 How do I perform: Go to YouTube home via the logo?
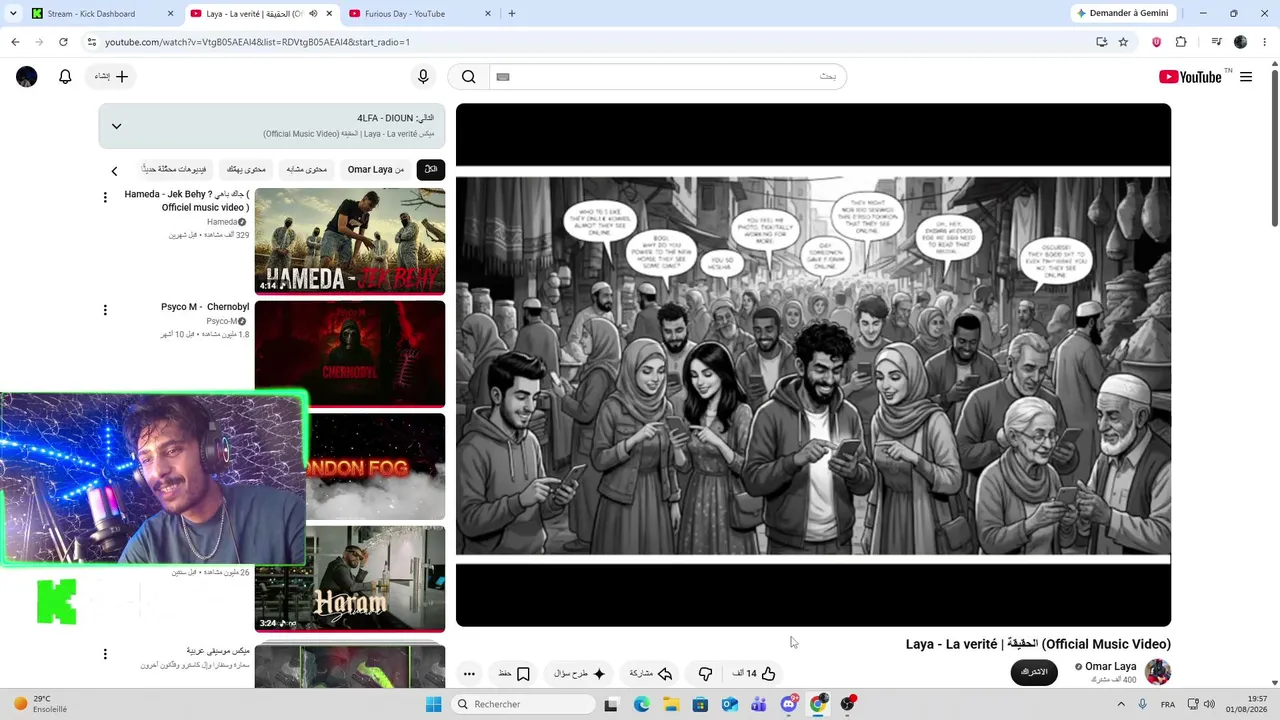click(1190, 77)
